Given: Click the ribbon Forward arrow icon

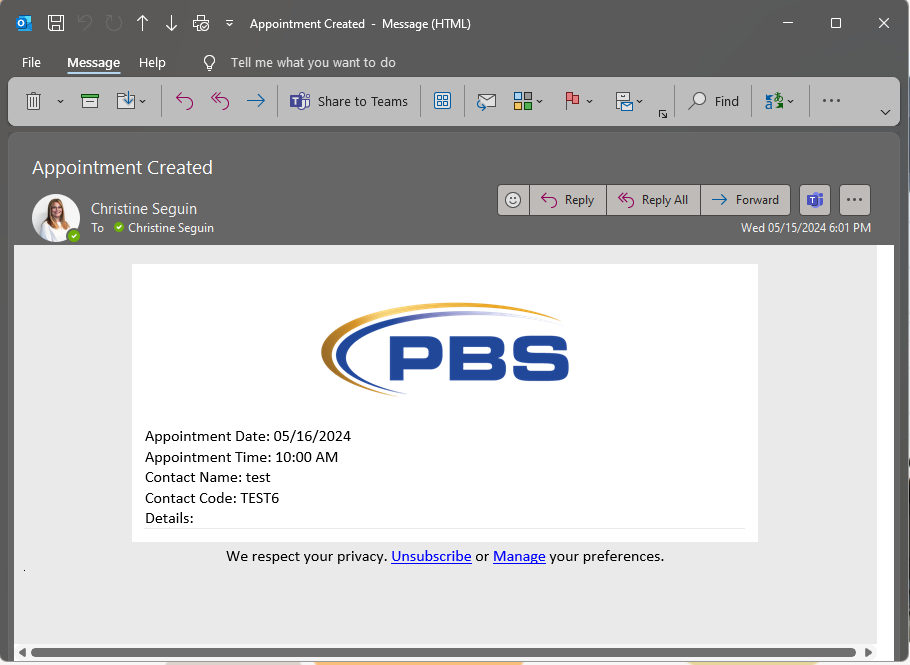Looking at the screenshot, I should coord(256,101).
